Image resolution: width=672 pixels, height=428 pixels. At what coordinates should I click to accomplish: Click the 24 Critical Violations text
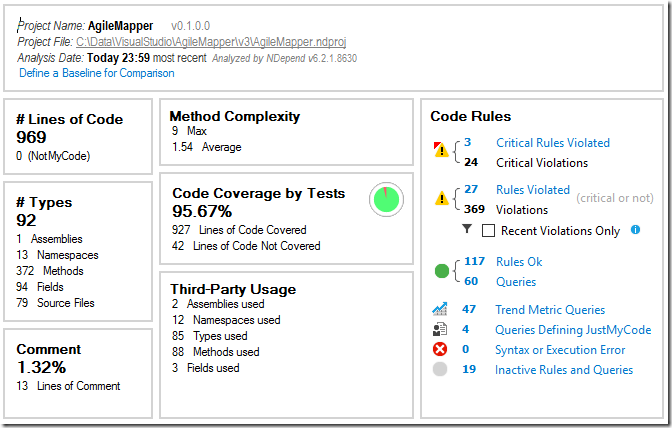pos(526,162)
